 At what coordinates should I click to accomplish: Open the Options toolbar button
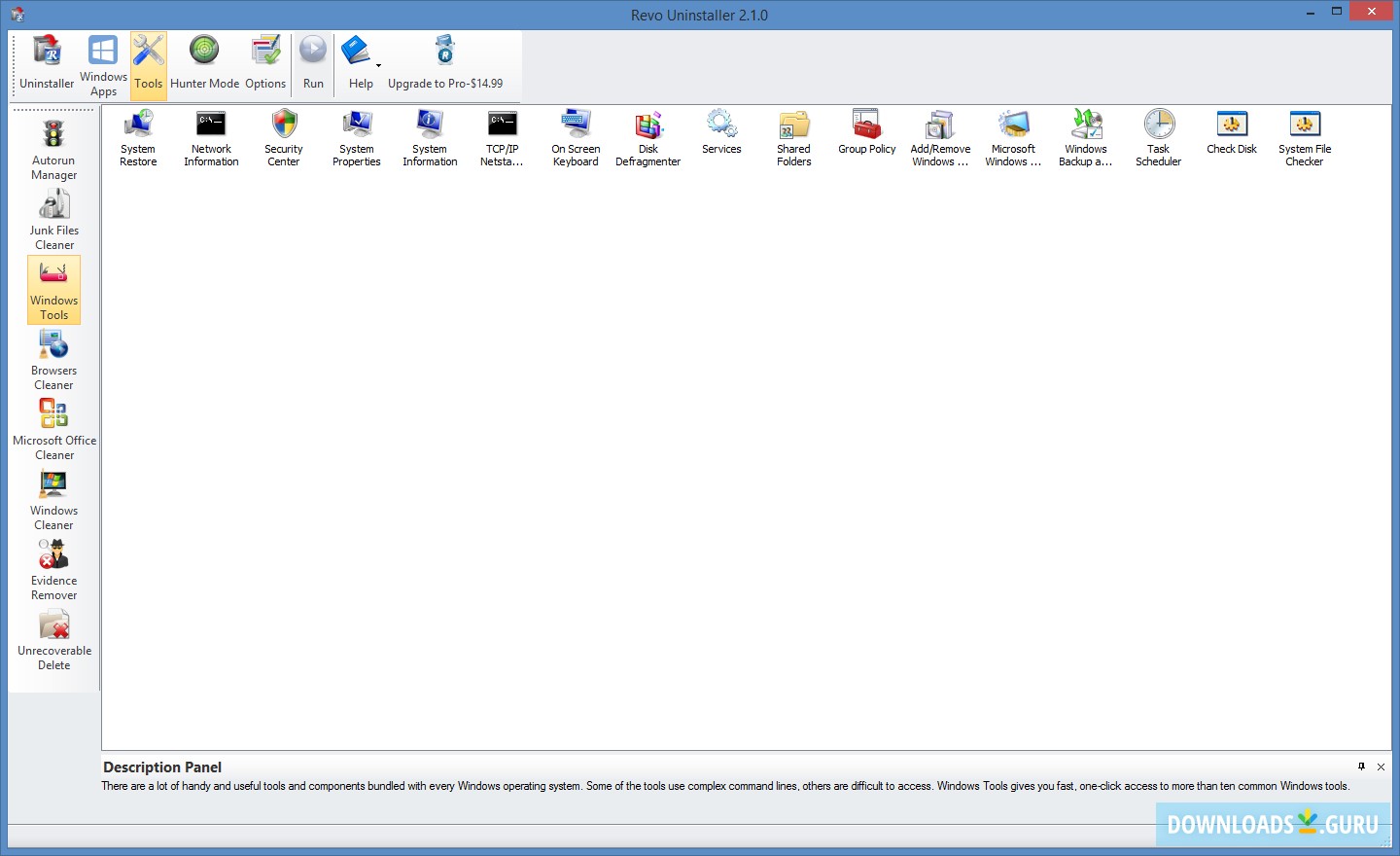(x=265, y=64)
